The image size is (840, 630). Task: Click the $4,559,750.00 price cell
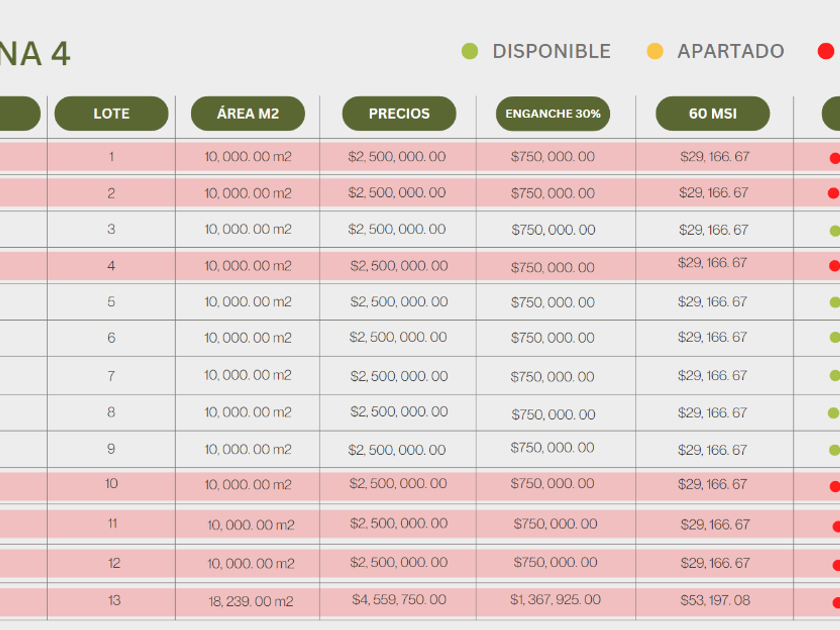click(x=399, y=600)
